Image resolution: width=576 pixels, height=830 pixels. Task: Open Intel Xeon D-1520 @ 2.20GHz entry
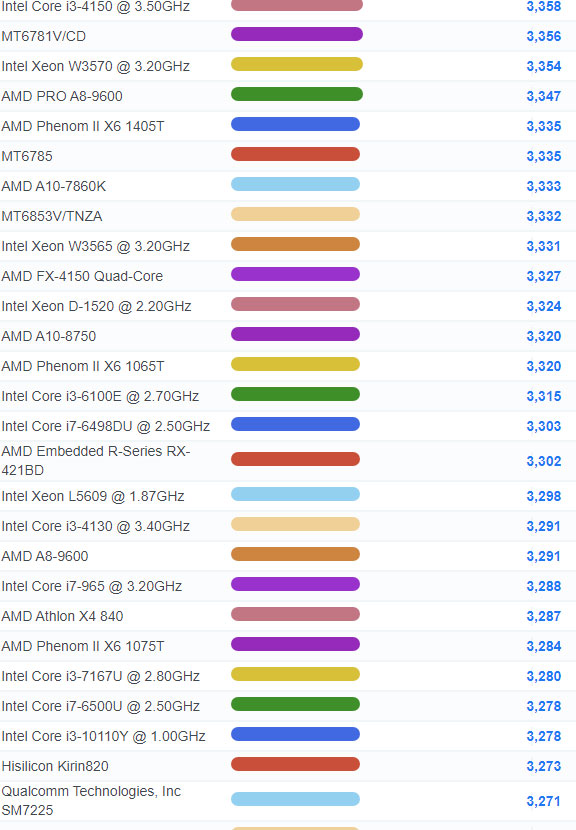(96, 306)
